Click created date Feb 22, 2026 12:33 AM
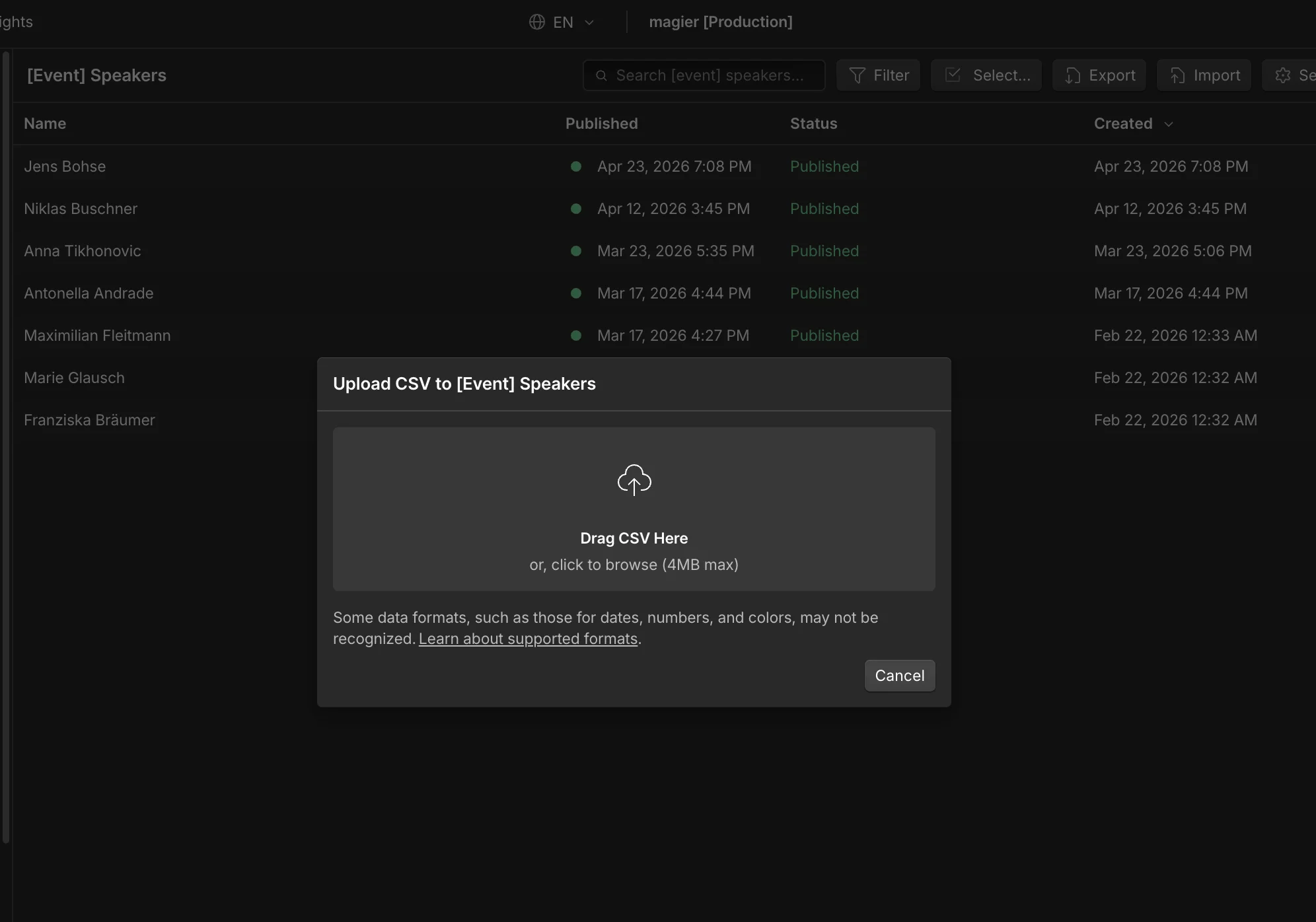1316x922 pixels. tap(1175, 336)
